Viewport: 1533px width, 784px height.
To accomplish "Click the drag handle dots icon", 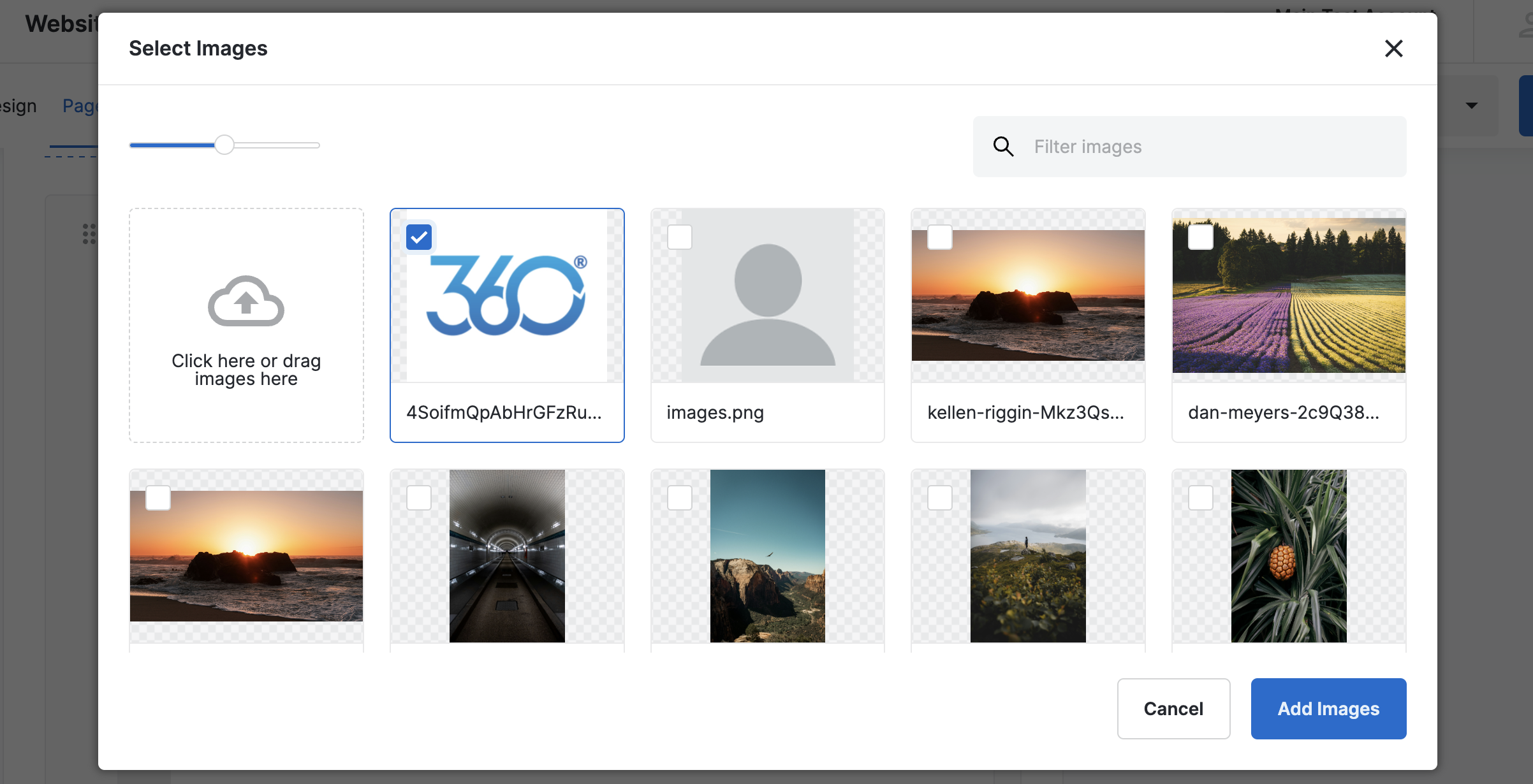I will [89, 234].
